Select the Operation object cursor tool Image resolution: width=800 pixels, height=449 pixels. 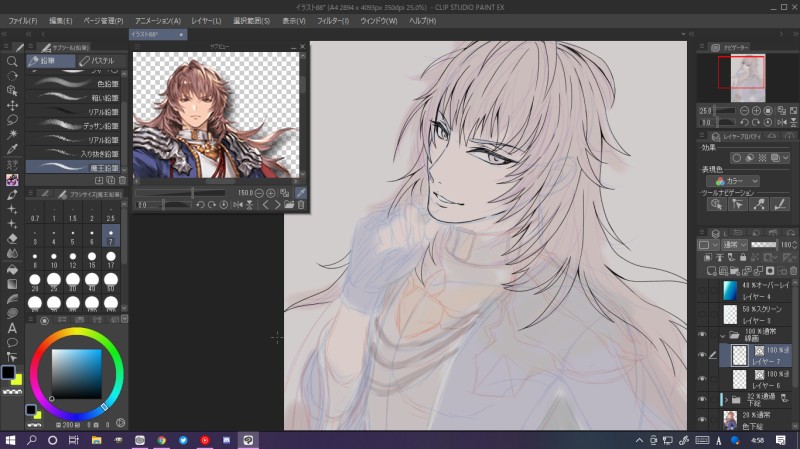pyautogui.click(x=12, y=90)
